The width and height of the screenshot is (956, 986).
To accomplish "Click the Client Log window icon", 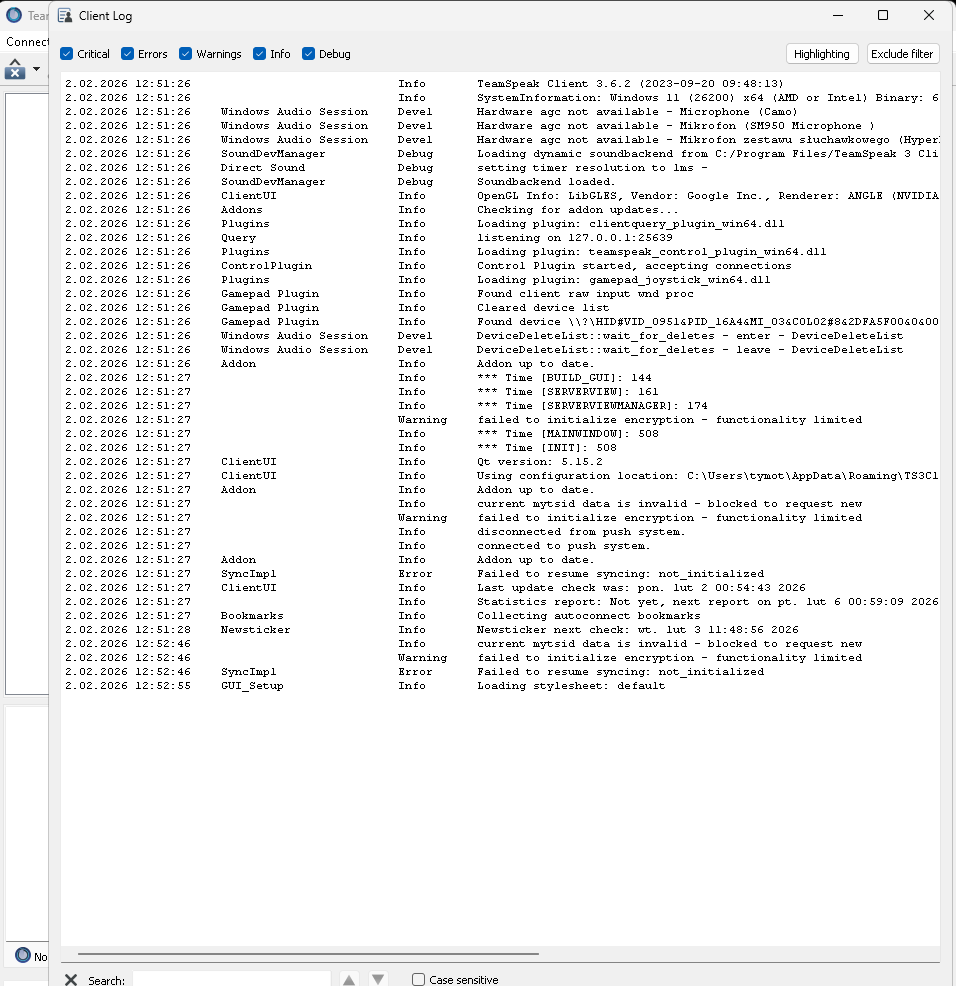I will pyautogui.click(x=65, y=16).
